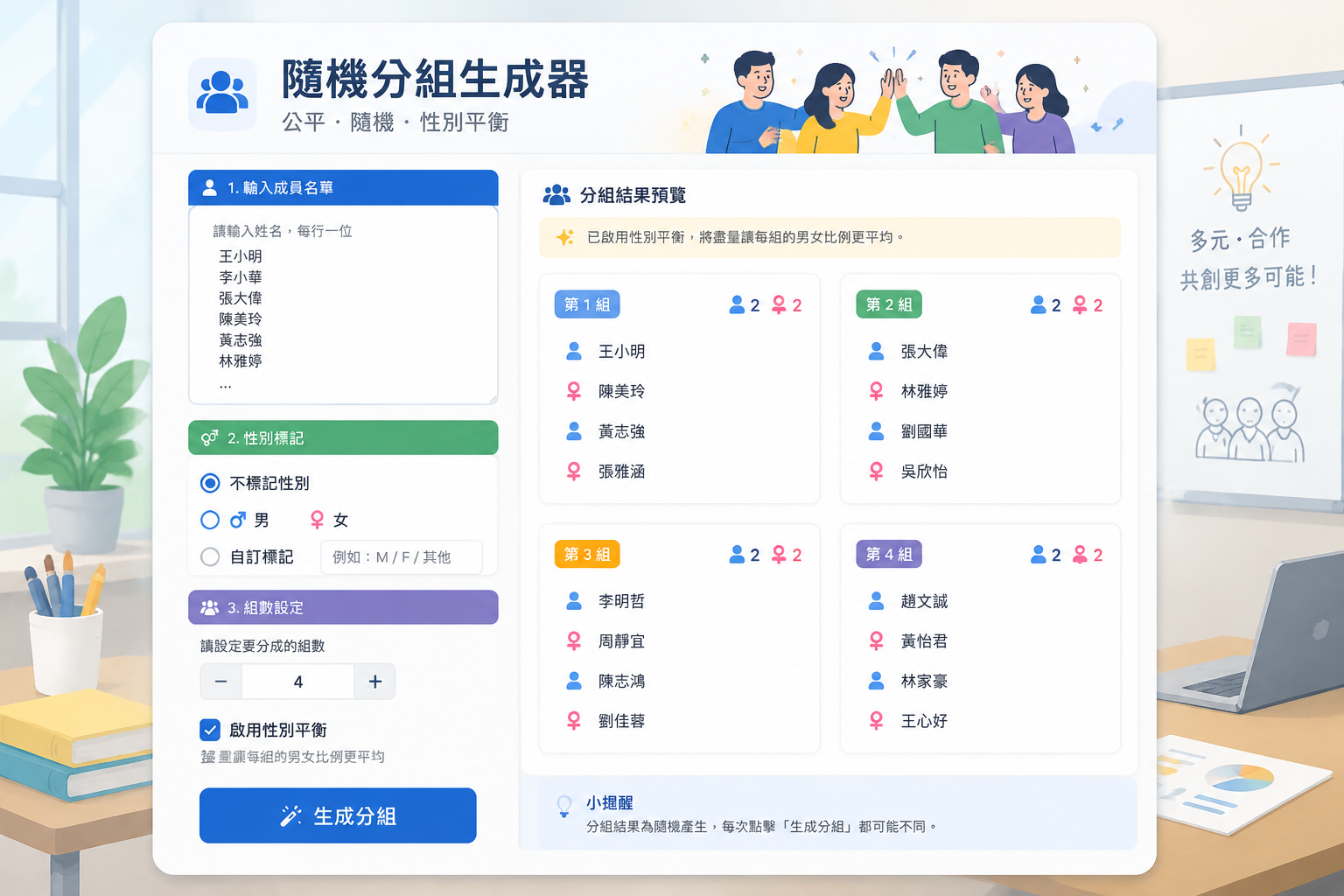Click the 第 2 組 group badge
The width and height of the screenshot is (1344, 896).
click(889, 304)
